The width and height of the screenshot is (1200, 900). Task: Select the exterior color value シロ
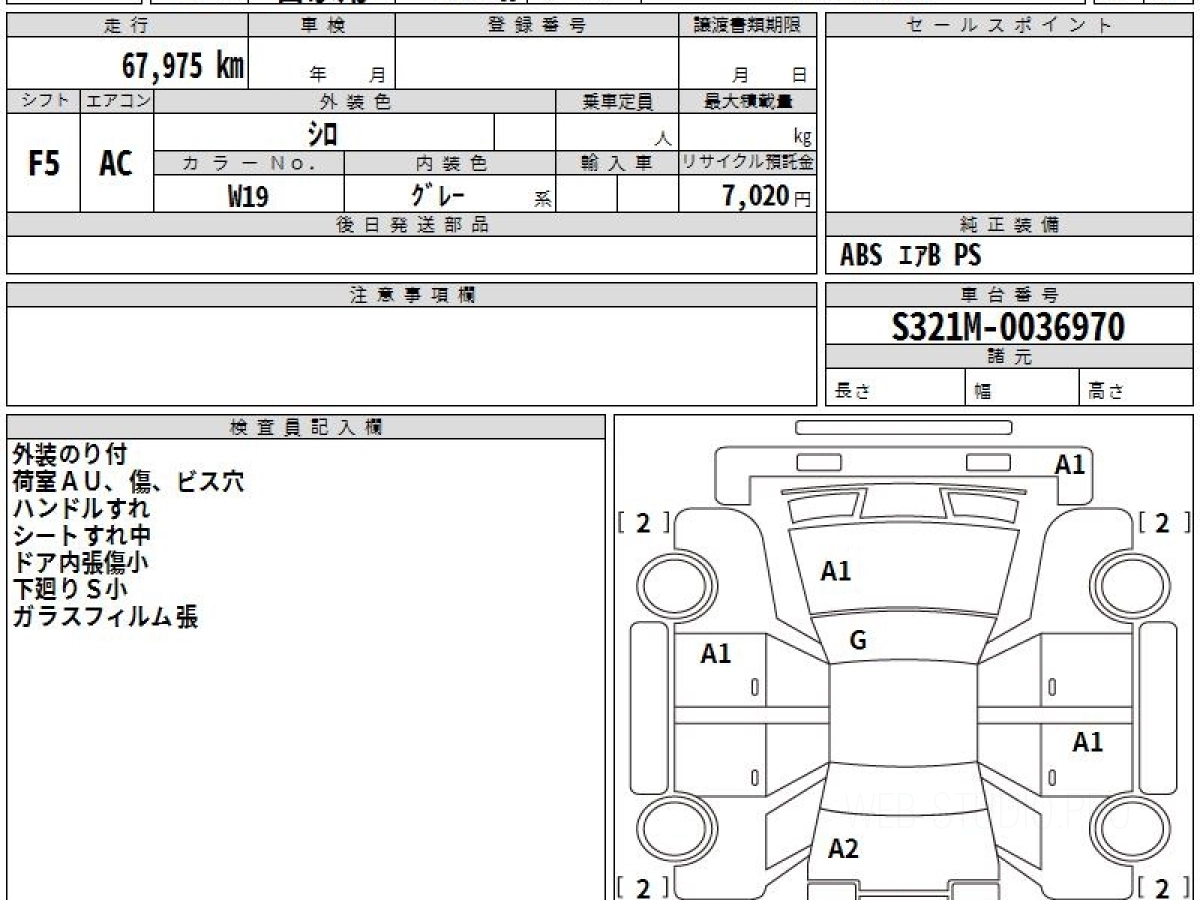tap(322, 133)
